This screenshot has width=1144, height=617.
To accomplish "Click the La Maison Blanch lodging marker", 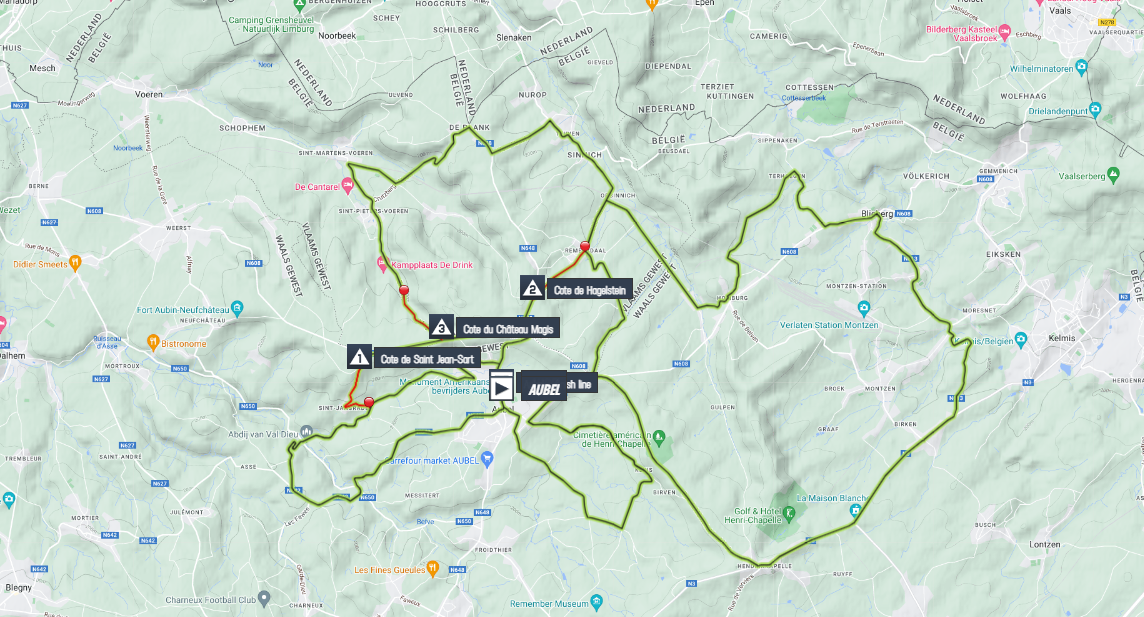I will point(855,511).
